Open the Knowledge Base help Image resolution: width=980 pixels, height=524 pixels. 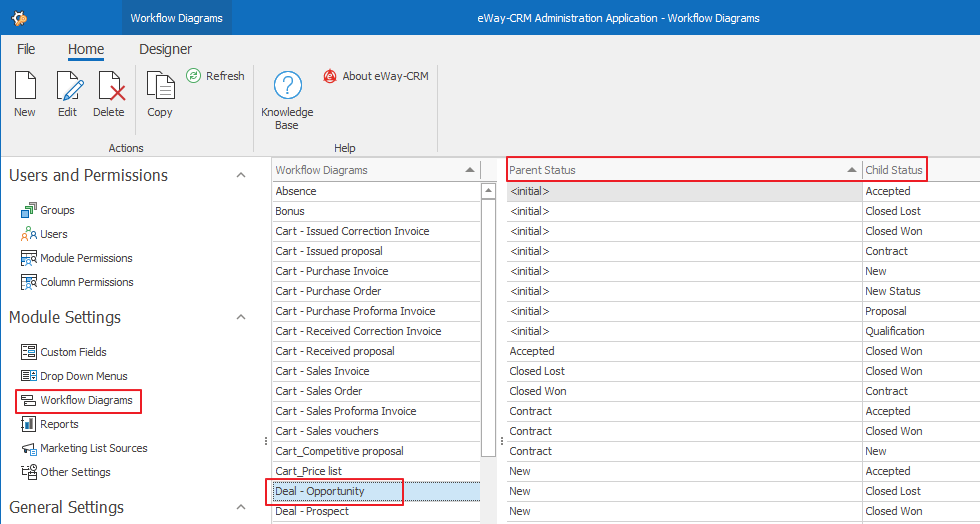coord(288,100)
